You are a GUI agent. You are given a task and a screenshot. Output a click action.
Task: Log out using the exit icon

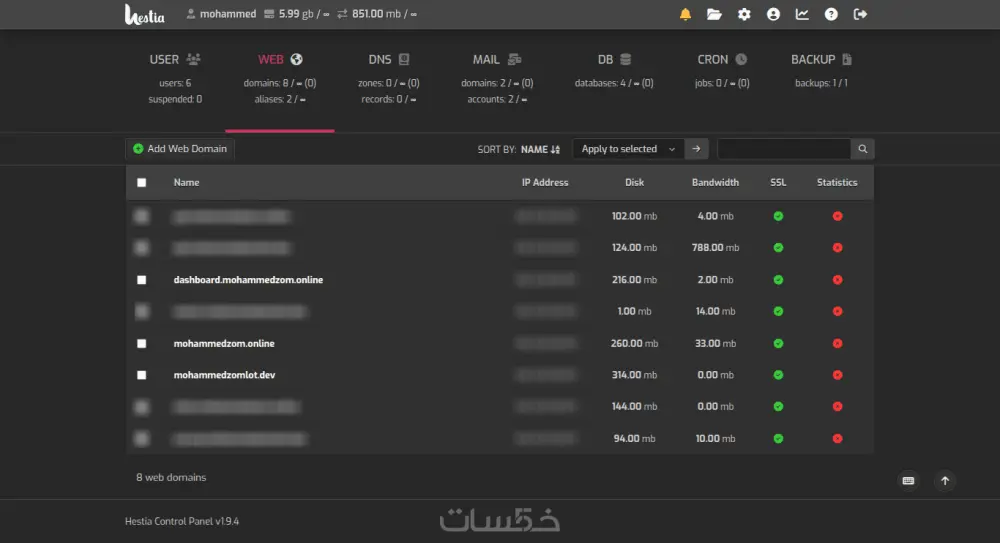point(860,14)
